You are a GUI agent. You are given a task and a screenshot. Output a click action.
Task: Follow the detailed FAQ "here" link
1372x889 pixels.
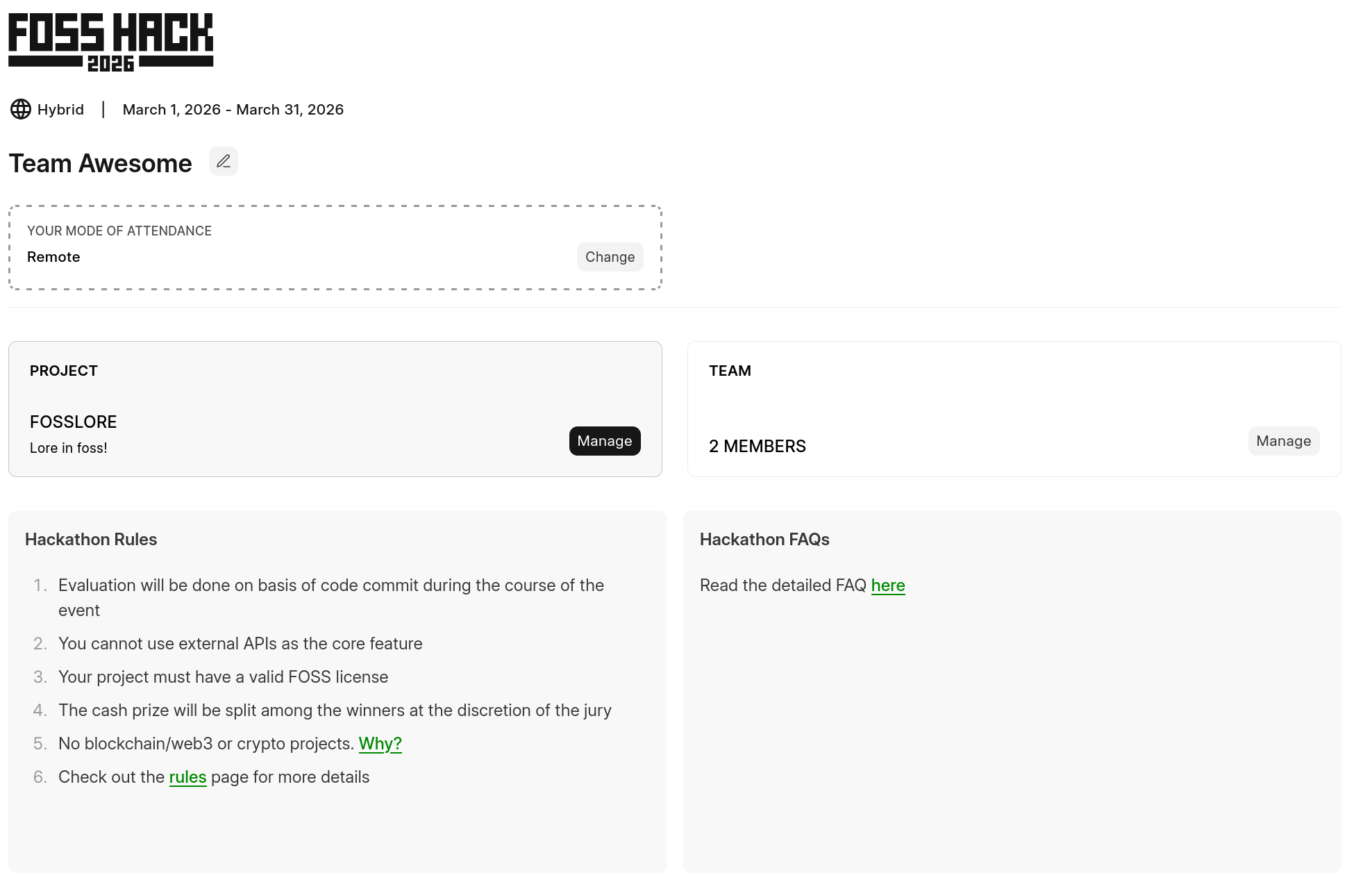point(887,585)
